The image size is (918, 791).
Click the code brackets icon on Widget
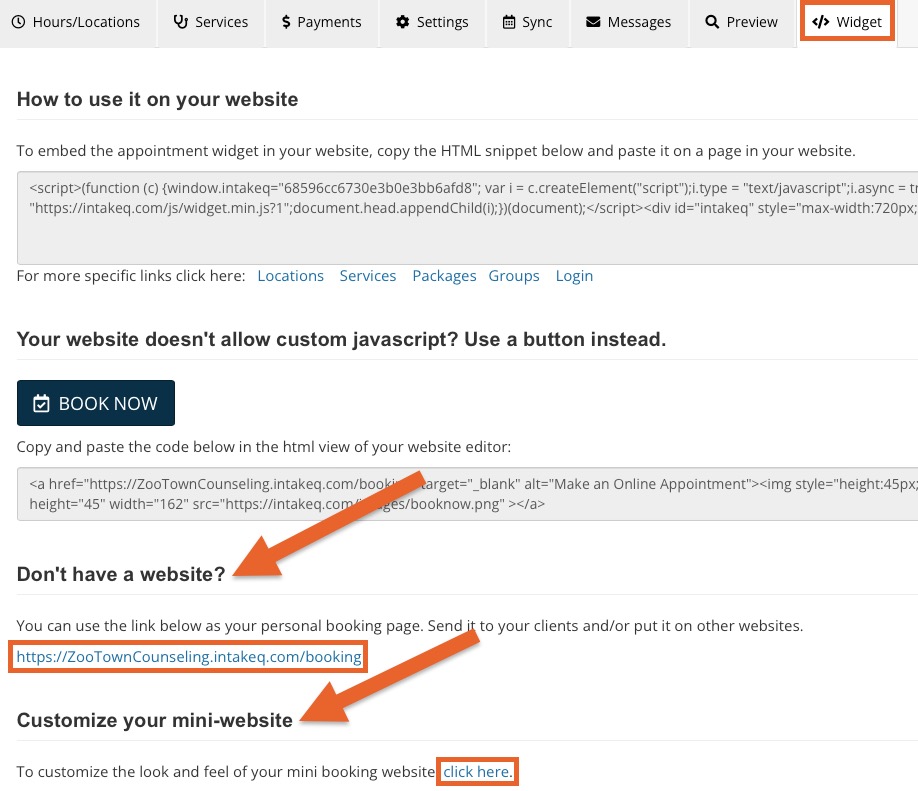(x=821, y=22)
